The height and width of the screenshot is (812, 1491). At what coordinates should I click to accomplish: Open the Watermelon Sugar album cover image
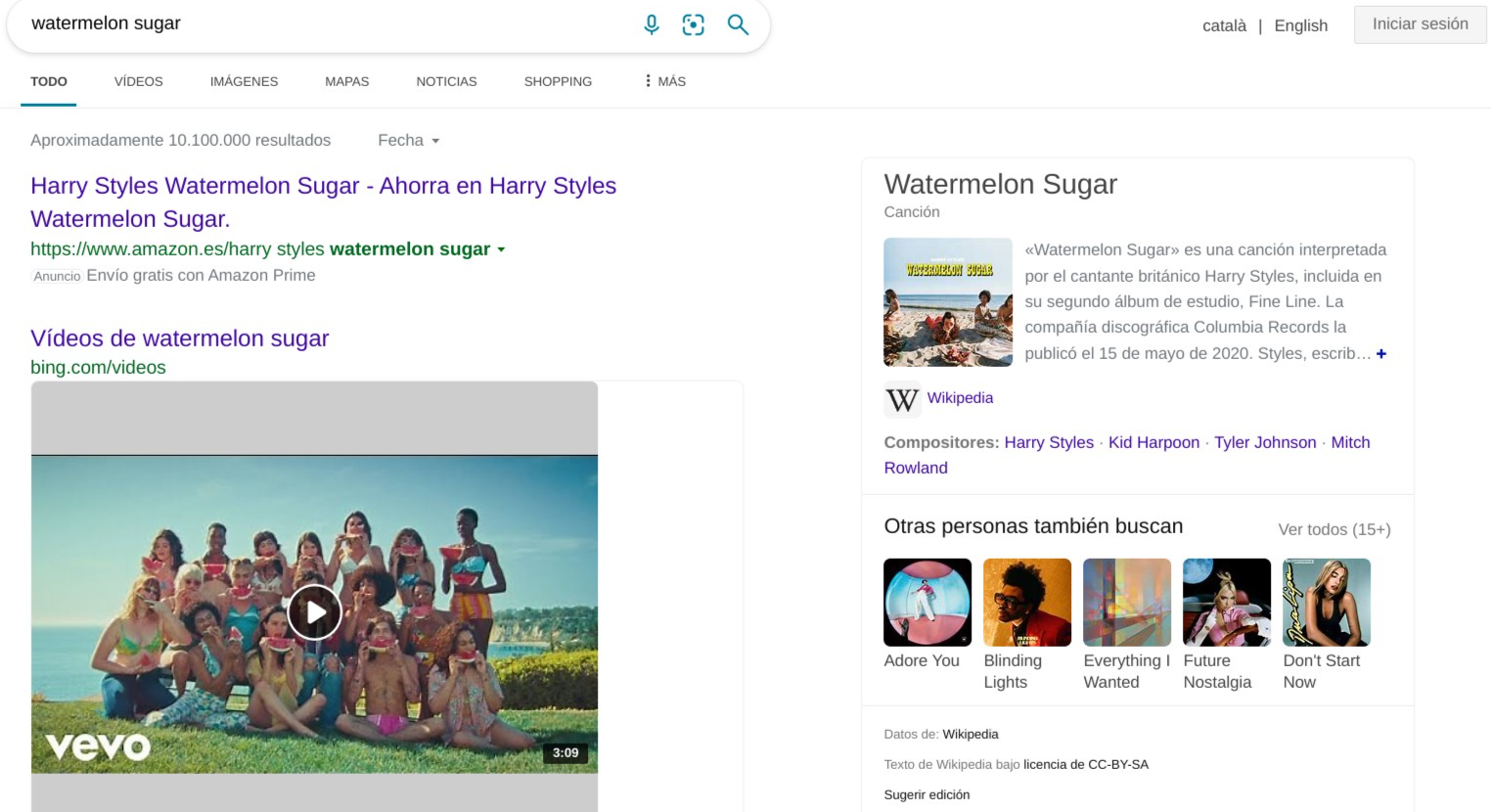click(947, 302)
